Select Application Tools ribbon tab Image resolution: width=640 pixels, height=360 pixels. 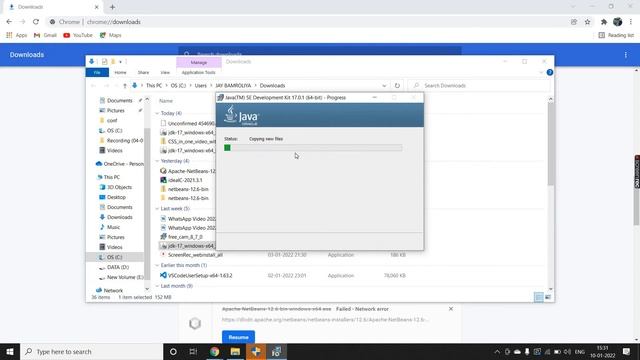pos(198,73)
